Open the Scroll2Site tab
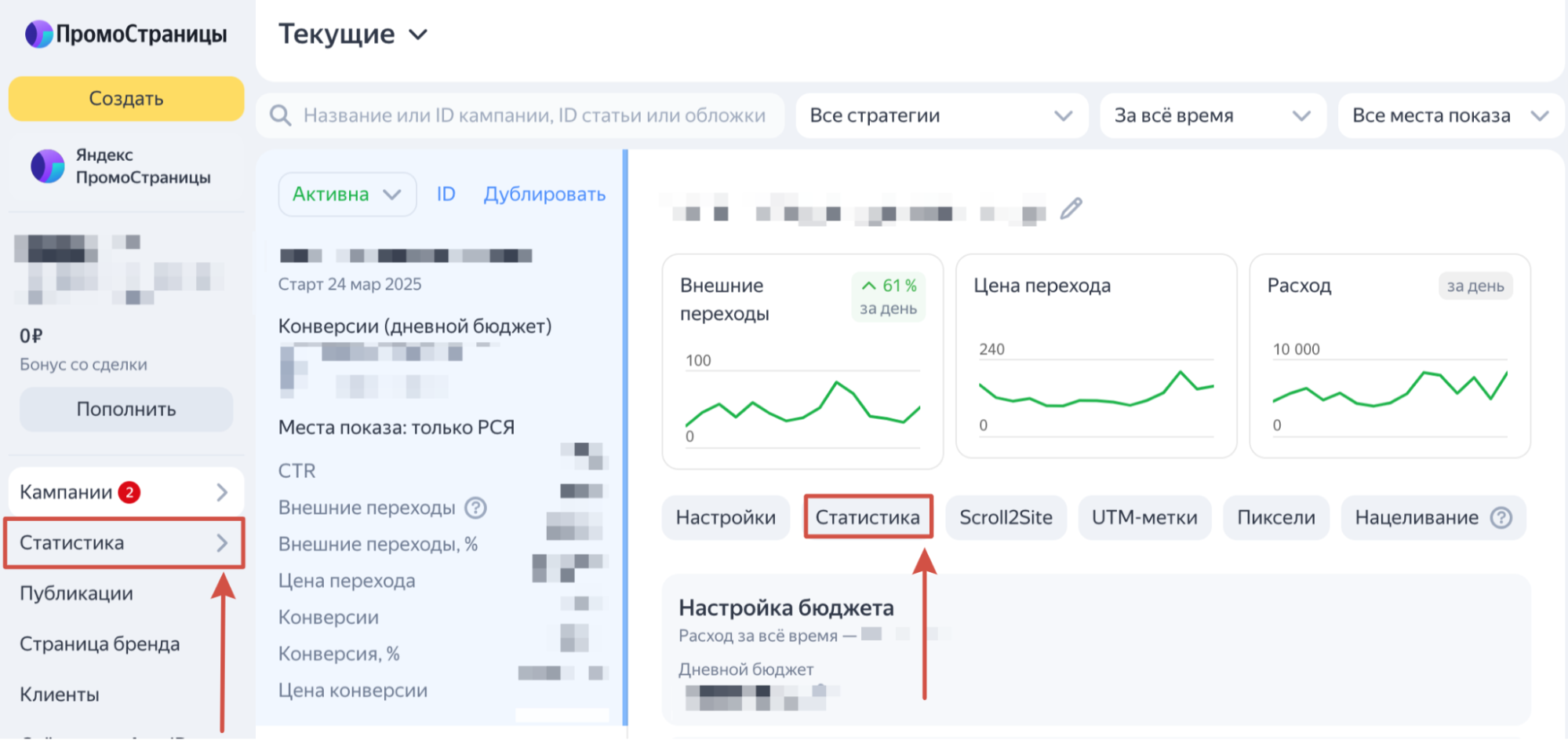 click(1006, 518)
